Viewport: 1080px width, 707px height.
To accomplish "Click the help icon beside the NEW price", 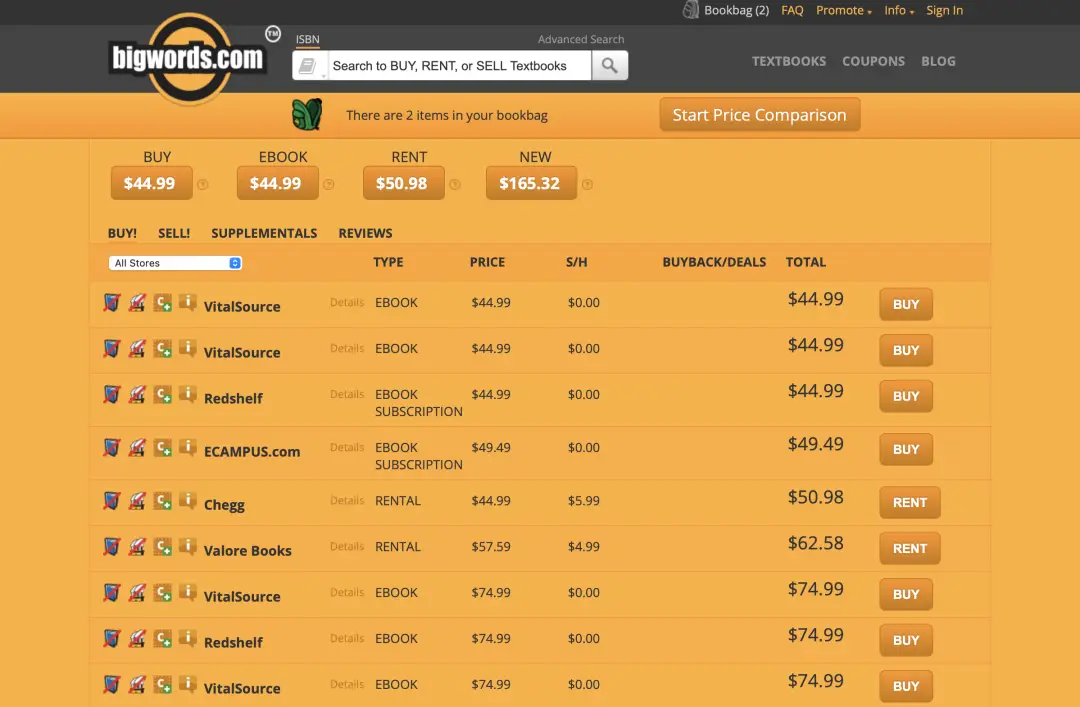I will [587, 185].
